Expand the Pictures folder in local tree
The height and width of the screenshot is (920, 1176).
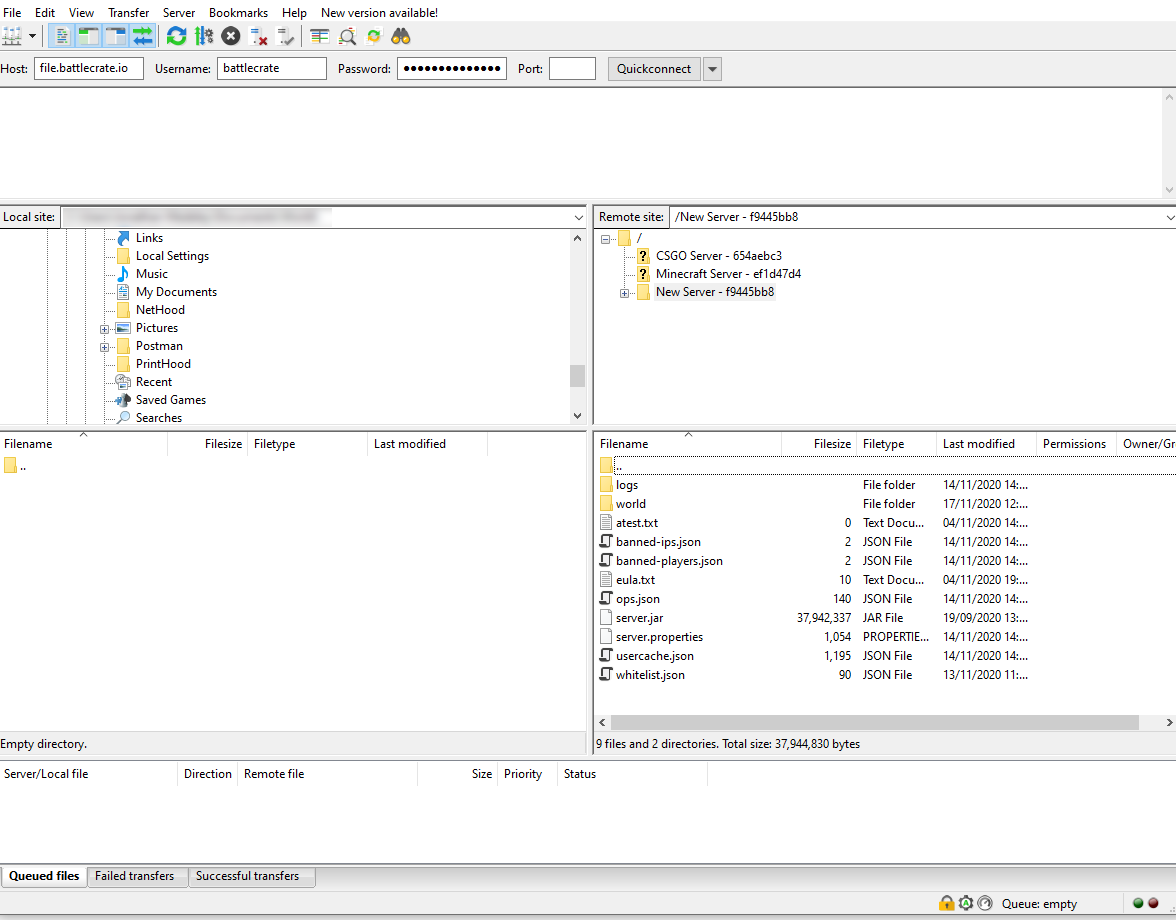click(104, 328)
